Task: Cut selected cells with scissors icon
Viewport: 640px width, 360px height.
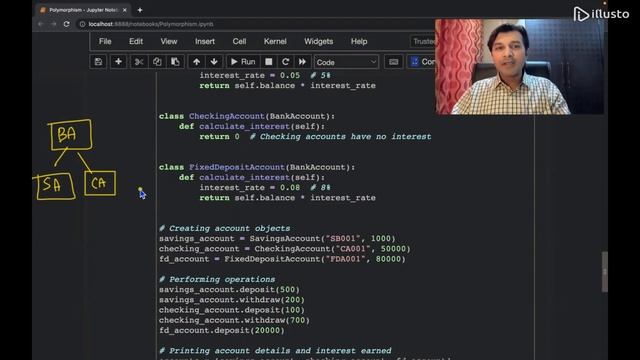Action: (139, 62)
